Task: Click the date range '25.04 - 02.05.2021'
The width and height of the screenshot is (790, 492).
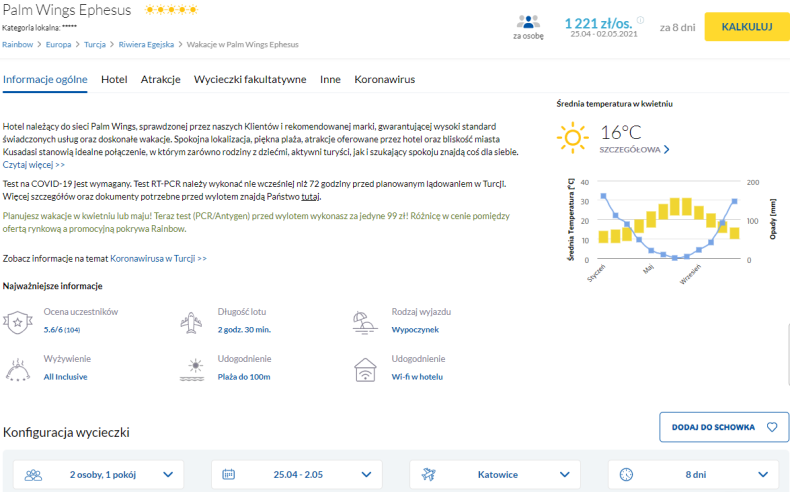Action: coord(604,34)
